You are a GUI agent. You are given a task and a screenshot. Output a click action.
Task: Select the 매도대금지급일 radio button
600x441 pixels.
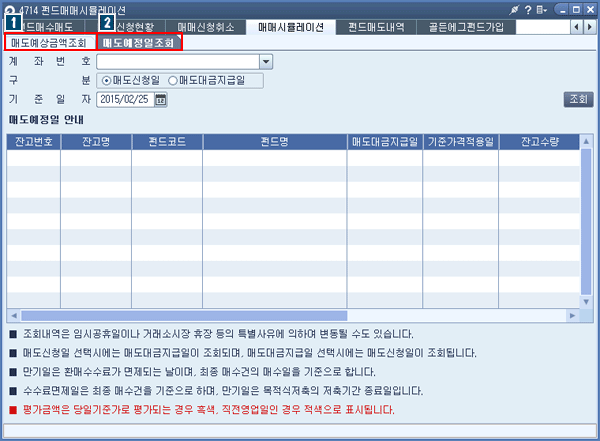(173, 81)
